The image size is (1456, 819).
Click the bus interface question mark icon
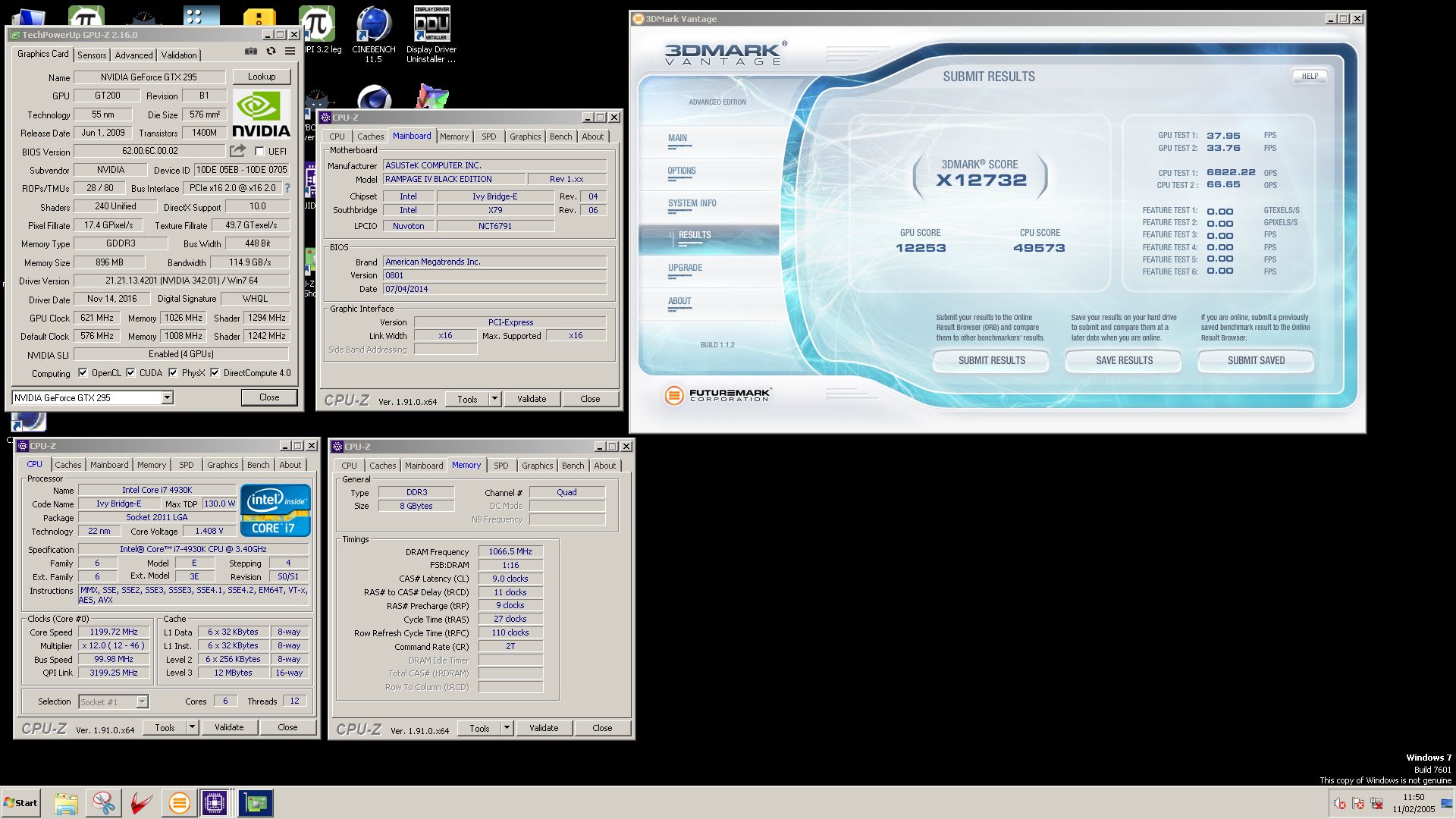(x=287, y=188)
